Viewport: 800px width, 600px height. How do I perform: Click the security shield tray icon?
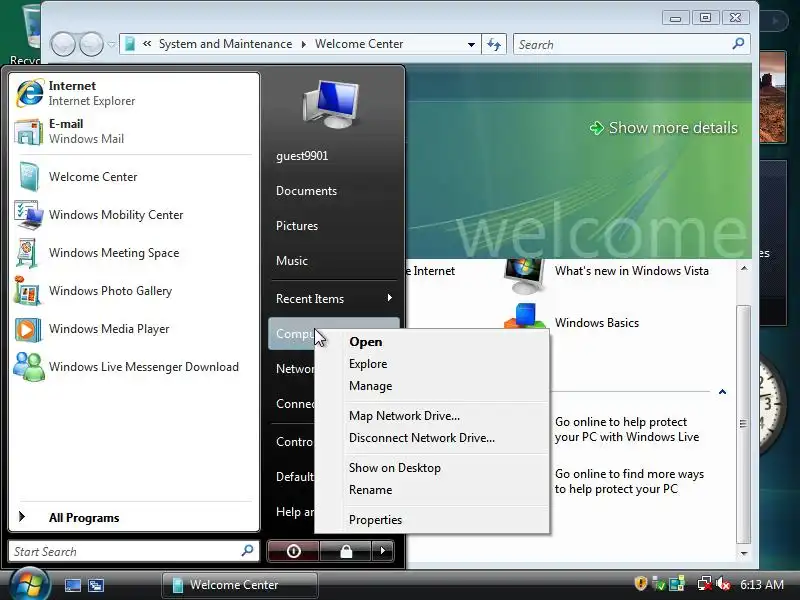coord(640,583)
